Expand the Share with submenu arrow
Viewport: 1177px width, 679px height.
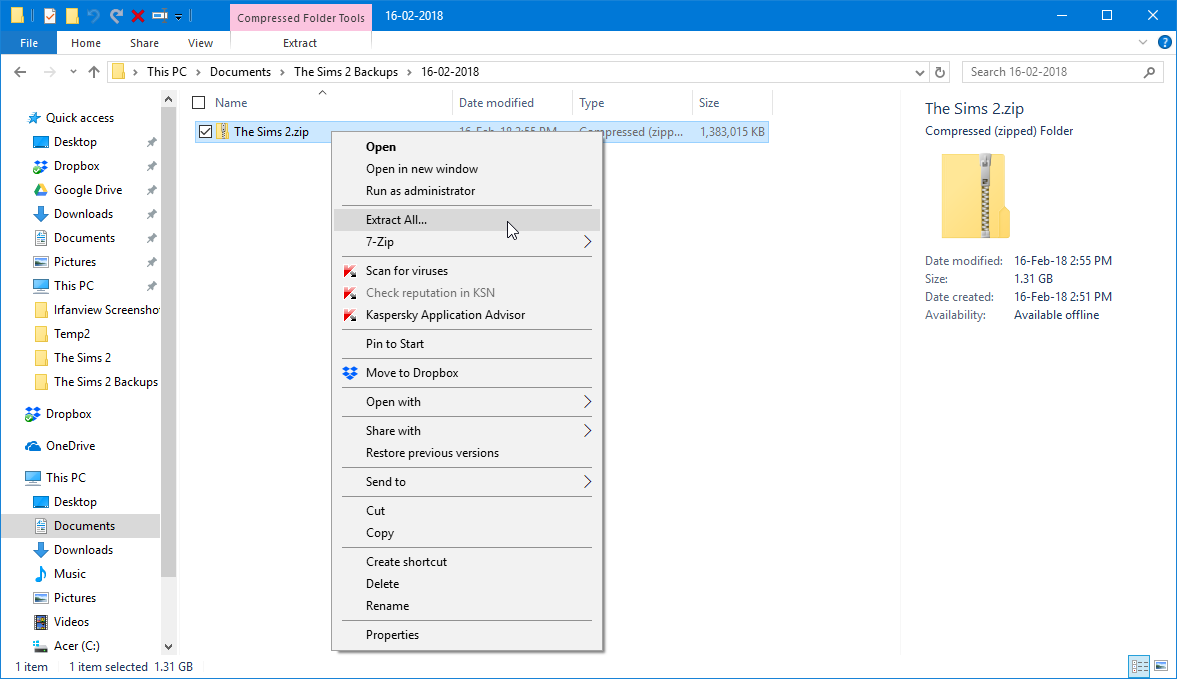pos(588,431)
